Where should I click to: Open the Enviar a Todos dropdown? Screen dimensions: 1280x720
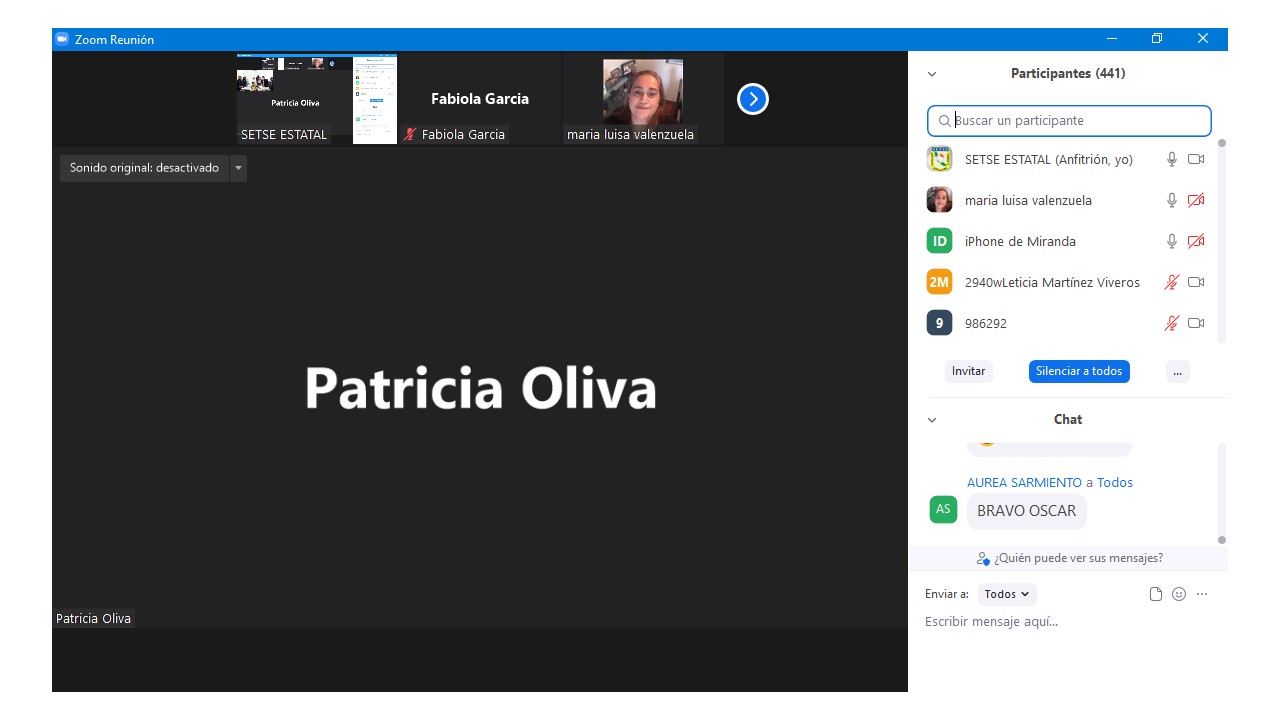(x=1007, y=594)
